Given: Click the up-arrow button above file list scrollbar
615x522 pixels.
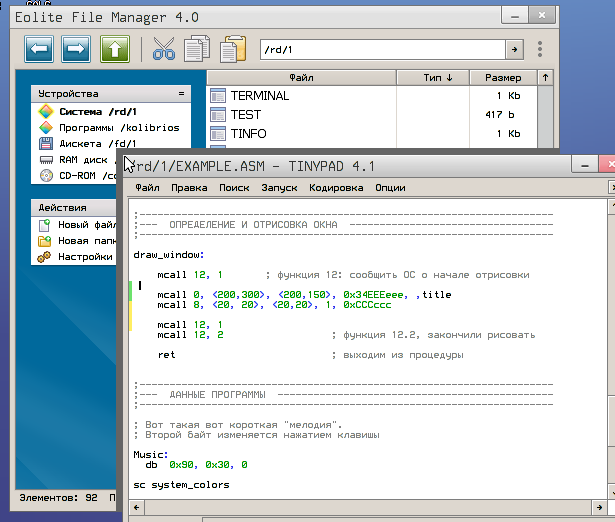Looking at the screenshot, I should click(545, 77).
